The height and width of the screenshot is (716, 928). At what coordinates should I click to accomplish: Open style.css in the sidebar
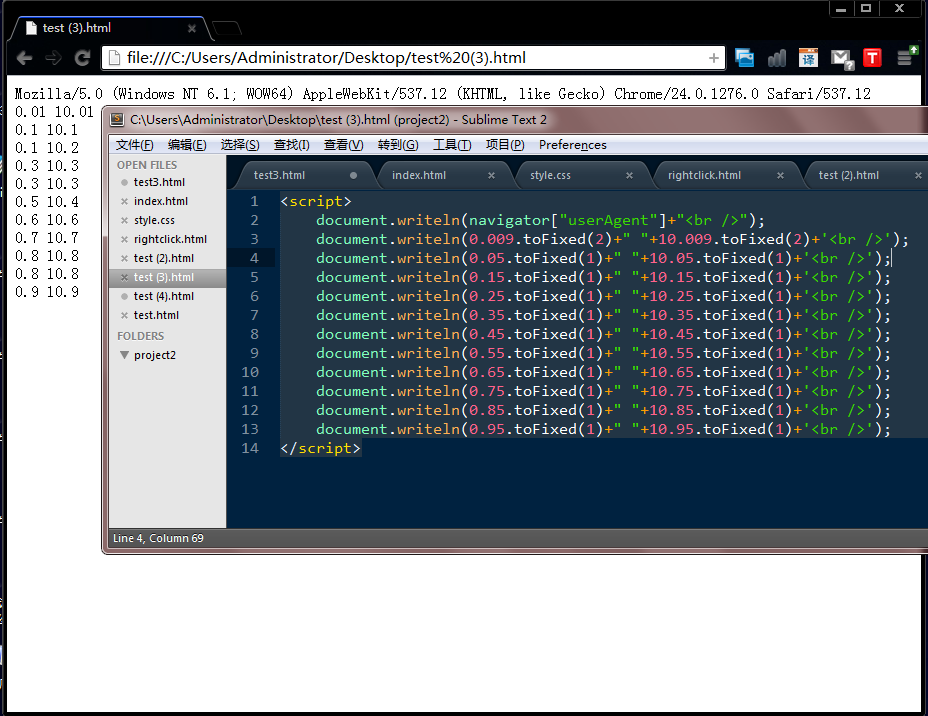[x=154, y=220]
